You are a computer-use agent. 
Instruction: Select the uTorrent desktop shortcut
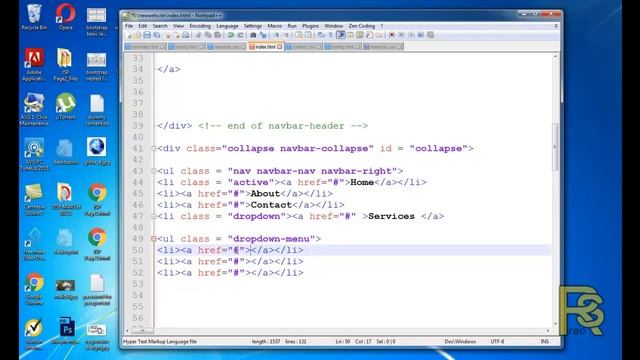[x=65, y=106]
